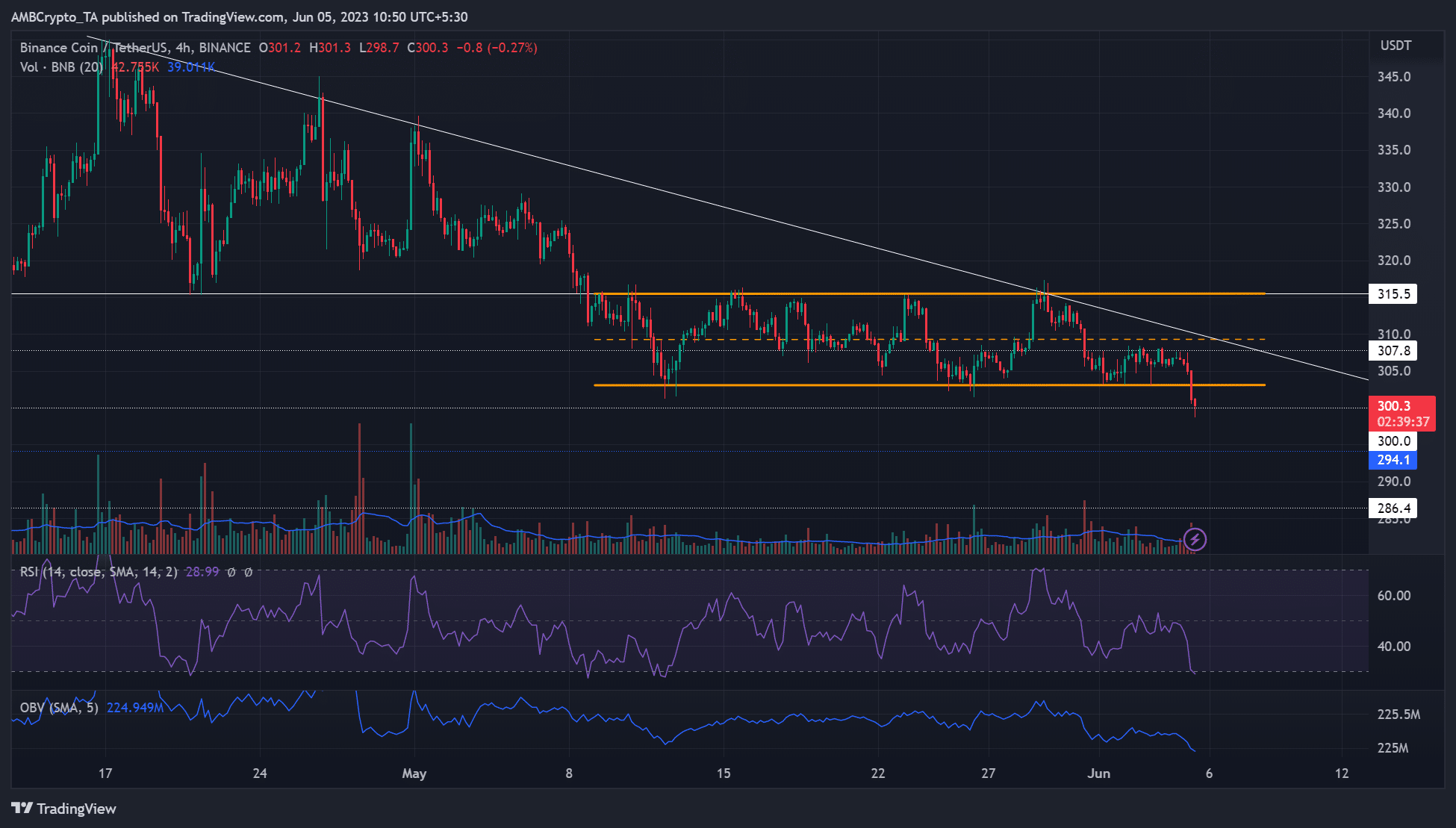Click the 335.0 price axis label
This screenshot has height=828, width=1456.
(x=1394, y=150)
